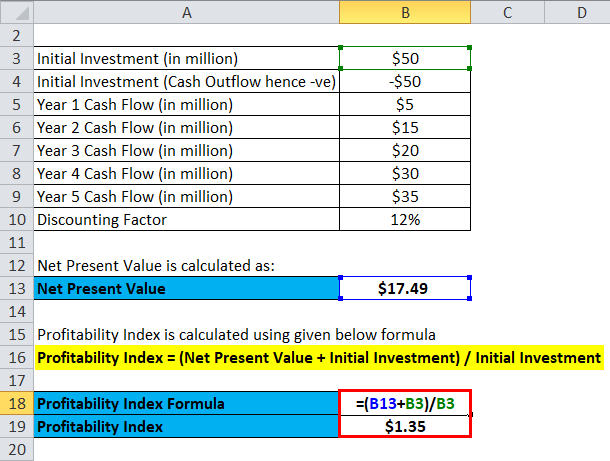
Task: Select 'Initial Investment (Cash Outflow hence -ve)' cell
Action: 186,81
